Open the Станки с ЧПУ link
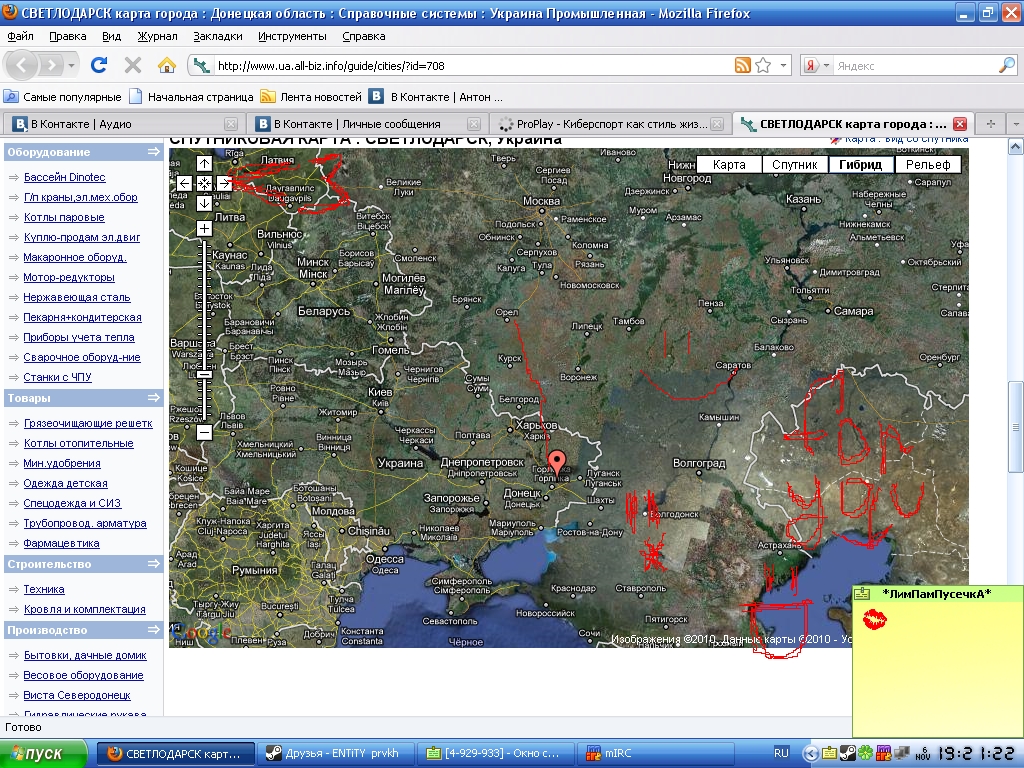Viewport: 1024px width, 768px height. tap(57, 377)
